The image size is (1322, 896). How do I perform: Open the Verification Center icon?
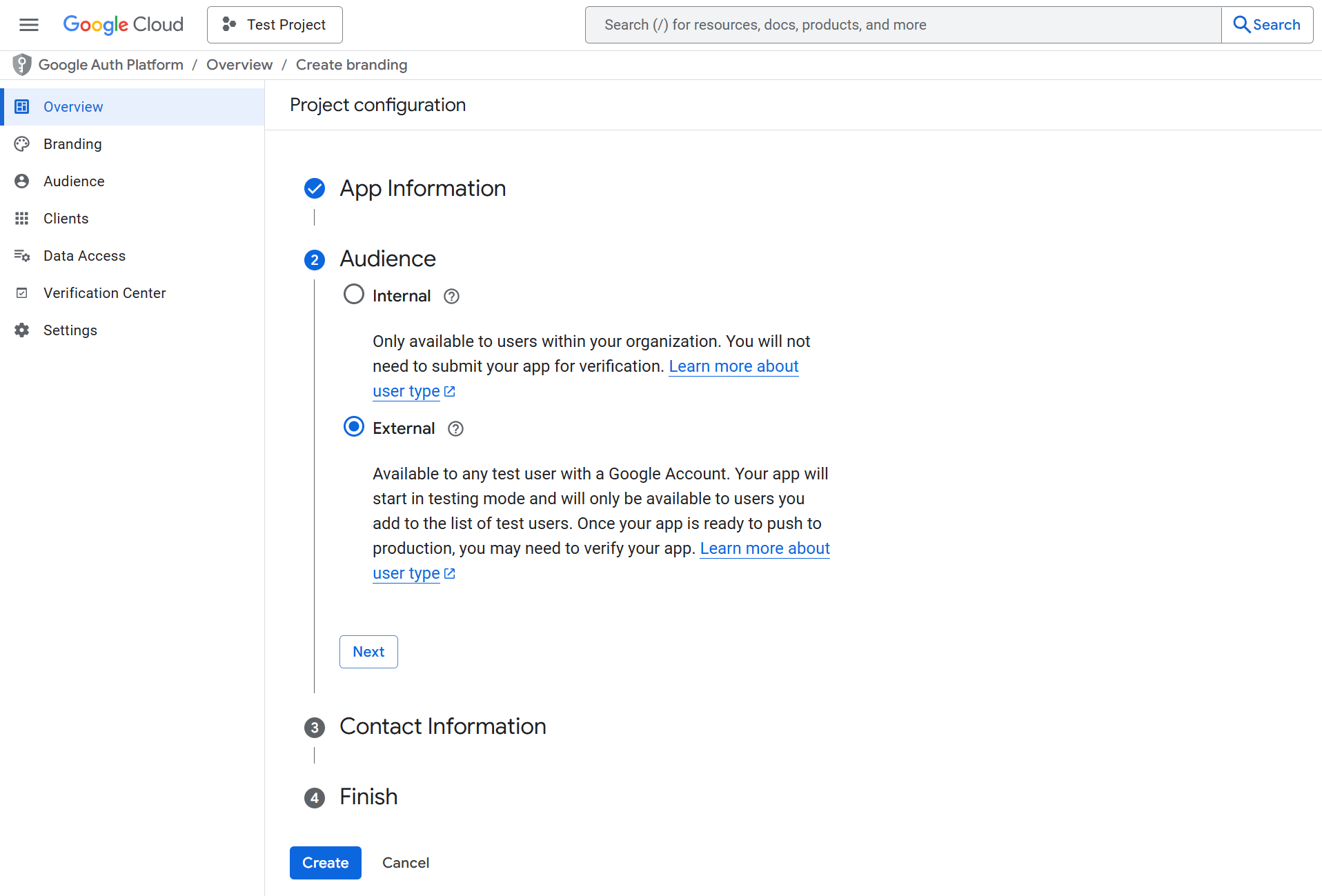point(21,292)
